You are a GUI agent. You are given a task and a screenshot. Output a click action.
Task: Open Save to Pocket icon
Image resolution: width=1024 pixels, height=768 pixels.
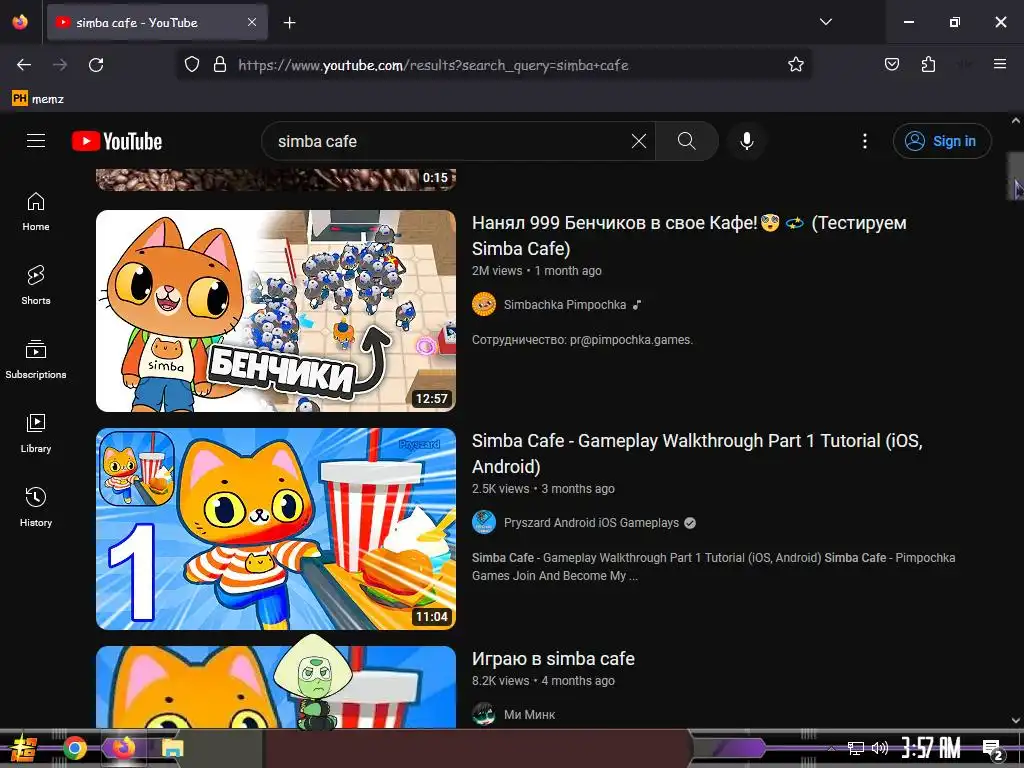tap(892, 65)
